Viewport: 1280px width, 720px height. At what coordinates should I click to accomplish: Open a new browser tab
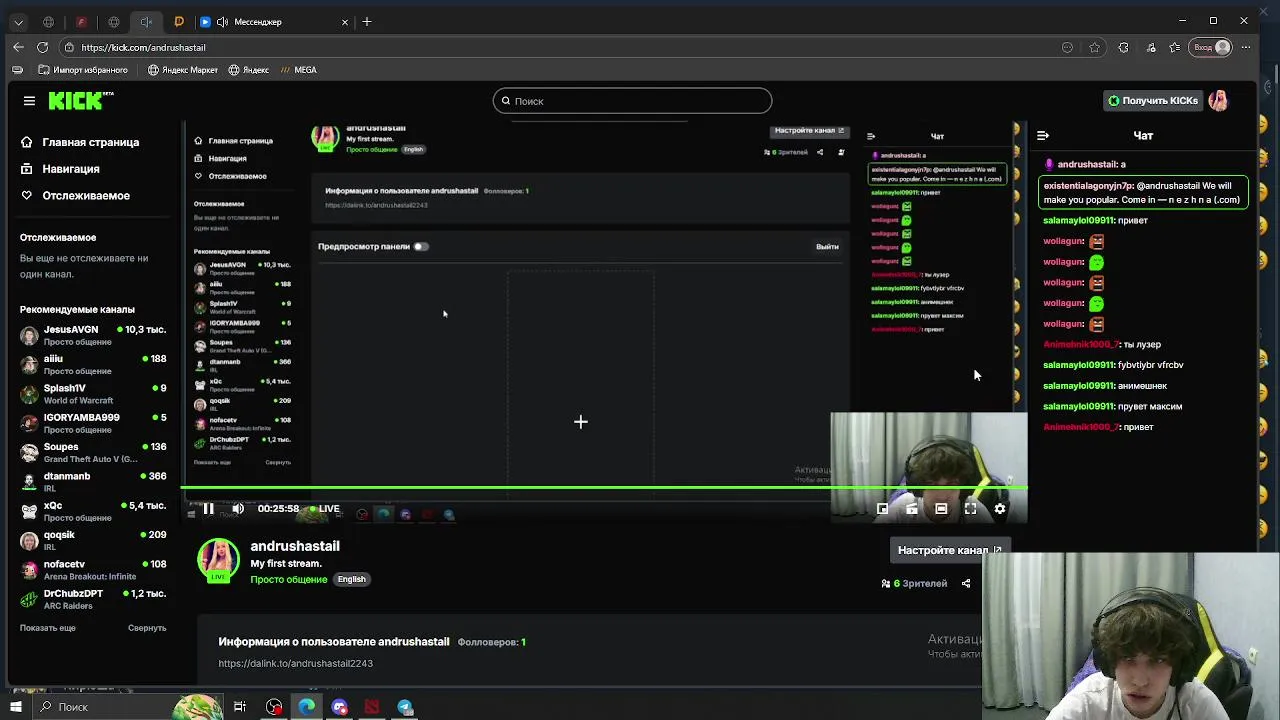(x=367, y=21)
